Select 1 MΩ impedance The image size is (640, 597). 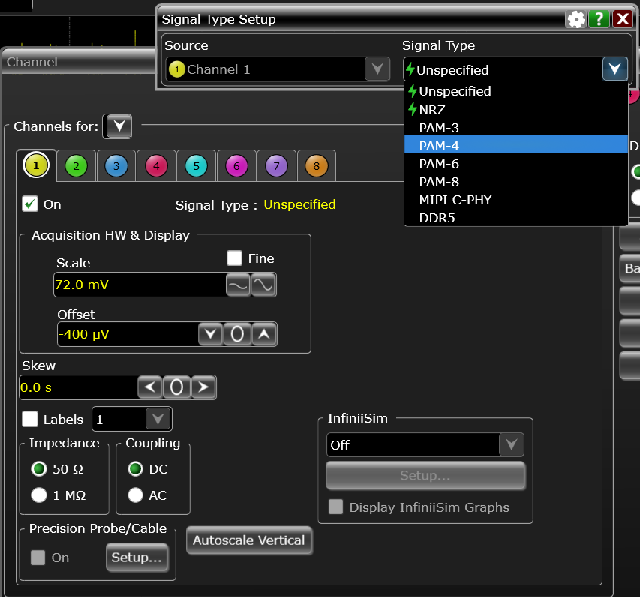39,495
